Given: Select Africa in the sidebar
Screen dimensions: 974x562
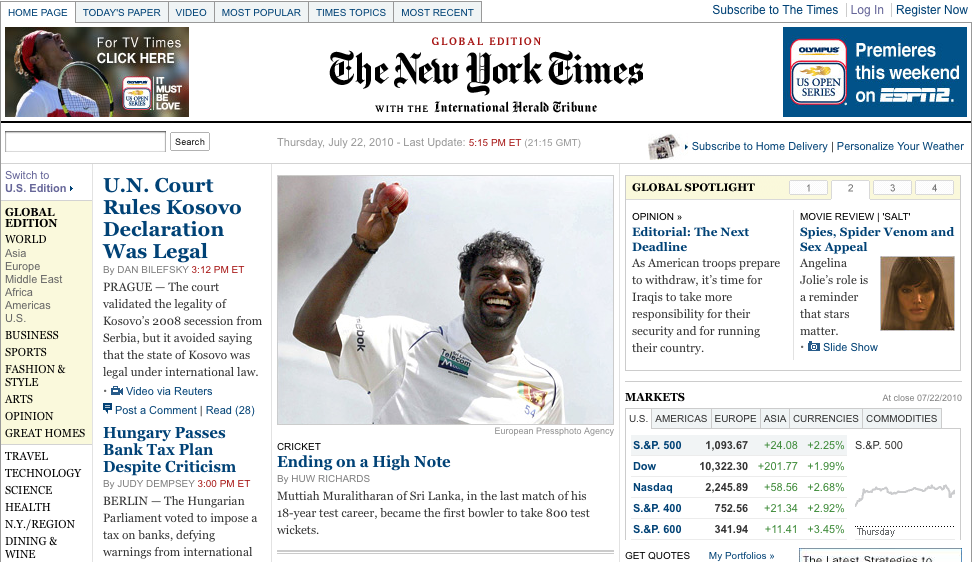Looking at the screenshot, I should [19, 292].
